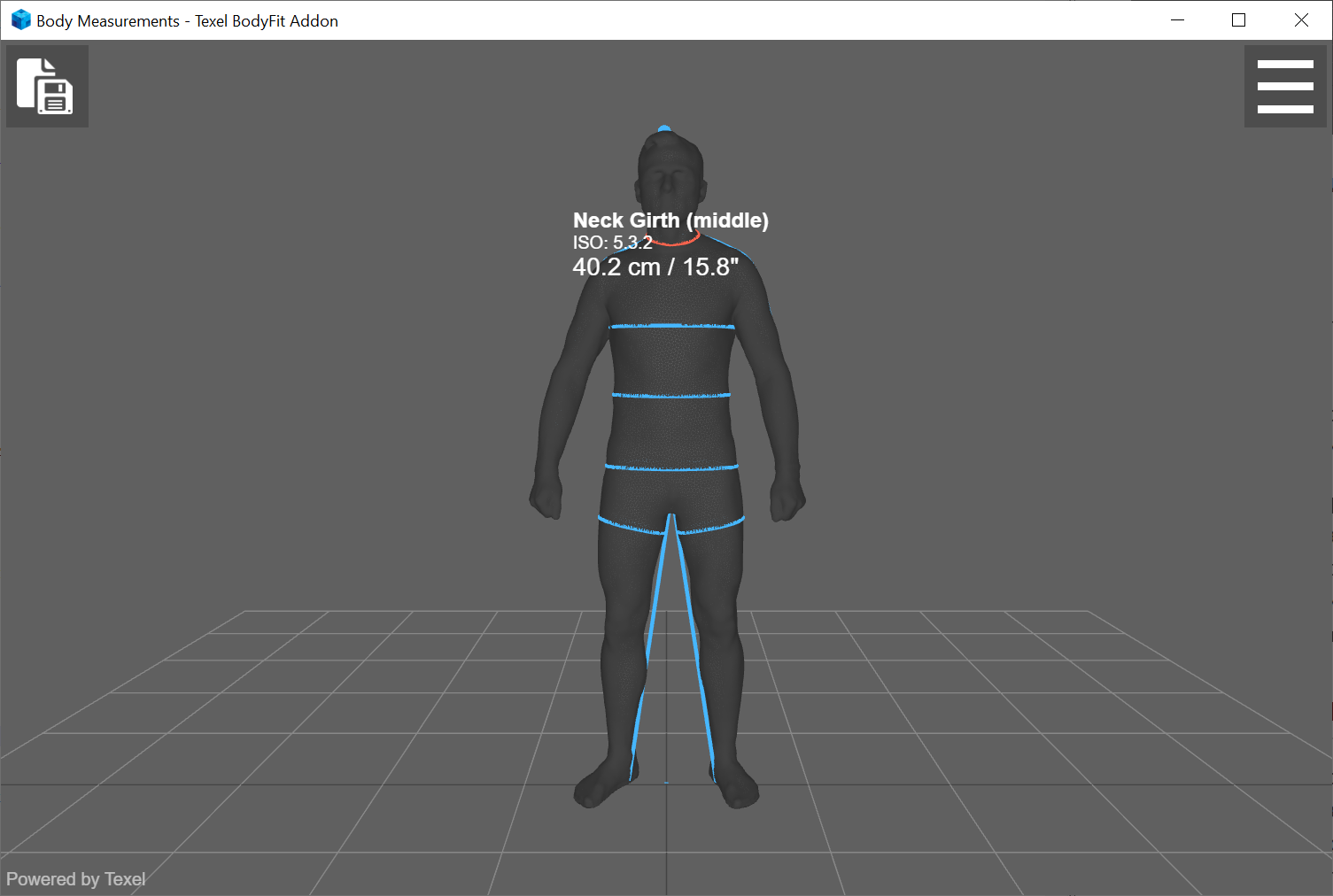The image size is (1333, 896).
Task: Click the save measurements report icon
Action: pyautogui.click(x=47, y=85)
